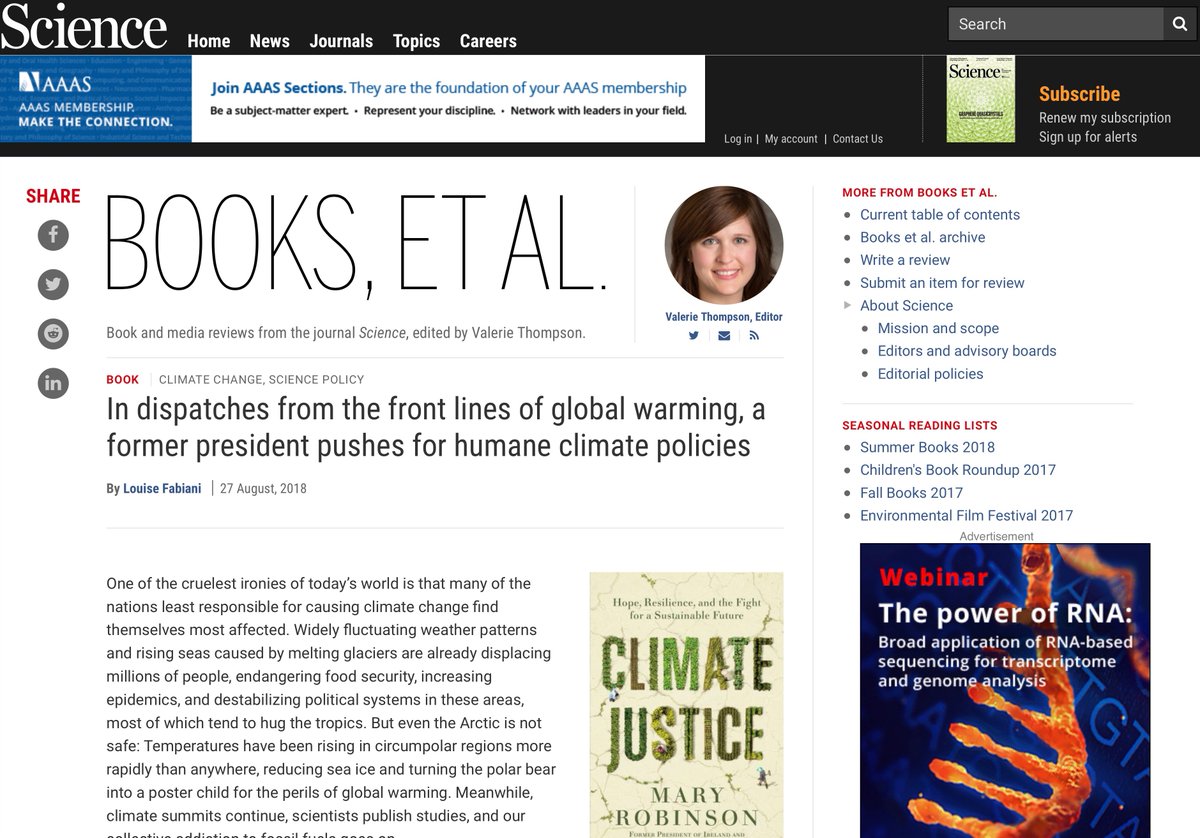
Task: Open editor's Twitter icon under photo
Action: pos(693,336)
